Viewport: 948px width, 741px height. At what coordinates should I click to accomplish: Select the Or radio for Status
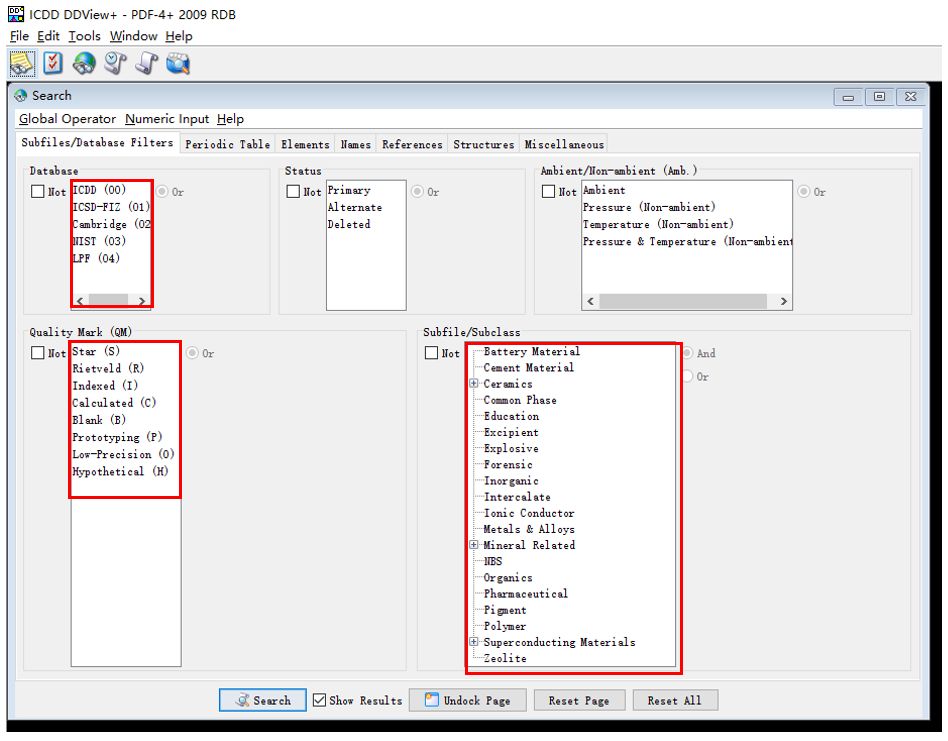(x=417, y=192)
